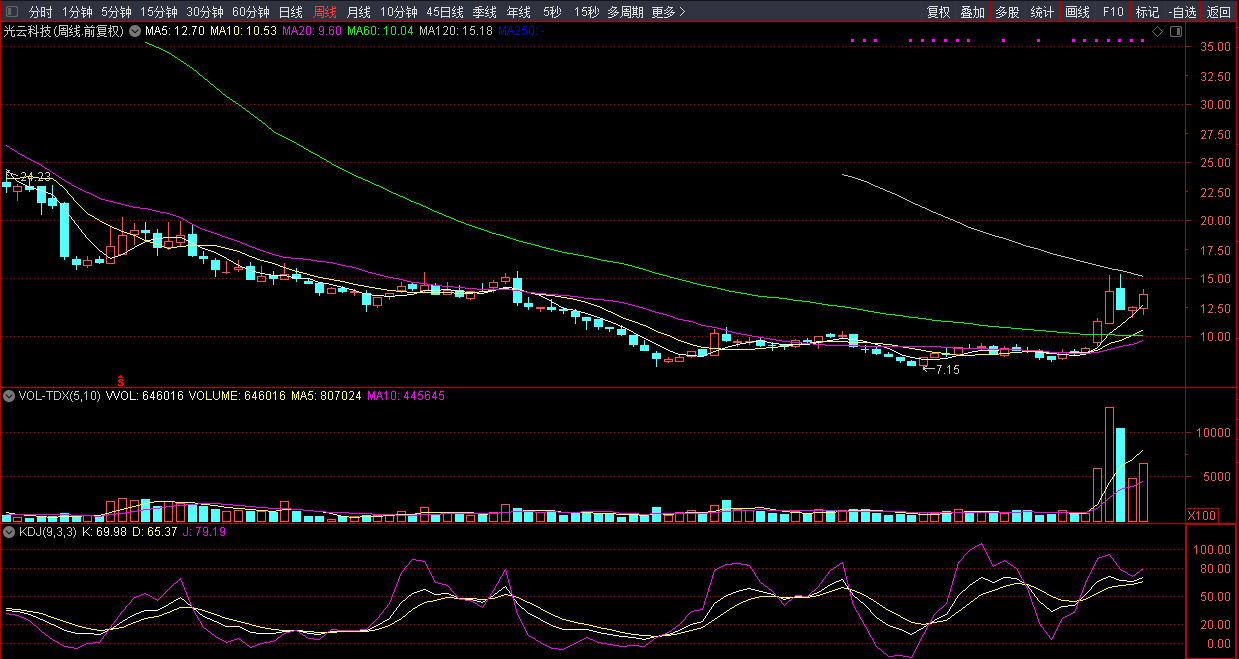
Task: Click the panel layout icon at top-left corner
Action: (11, 12)
